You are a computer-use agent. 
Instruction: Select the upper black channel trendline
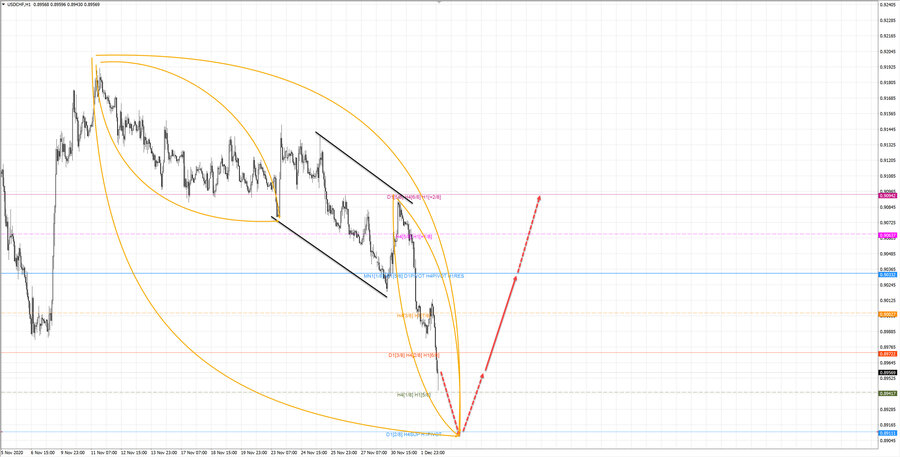click(364, 168)
